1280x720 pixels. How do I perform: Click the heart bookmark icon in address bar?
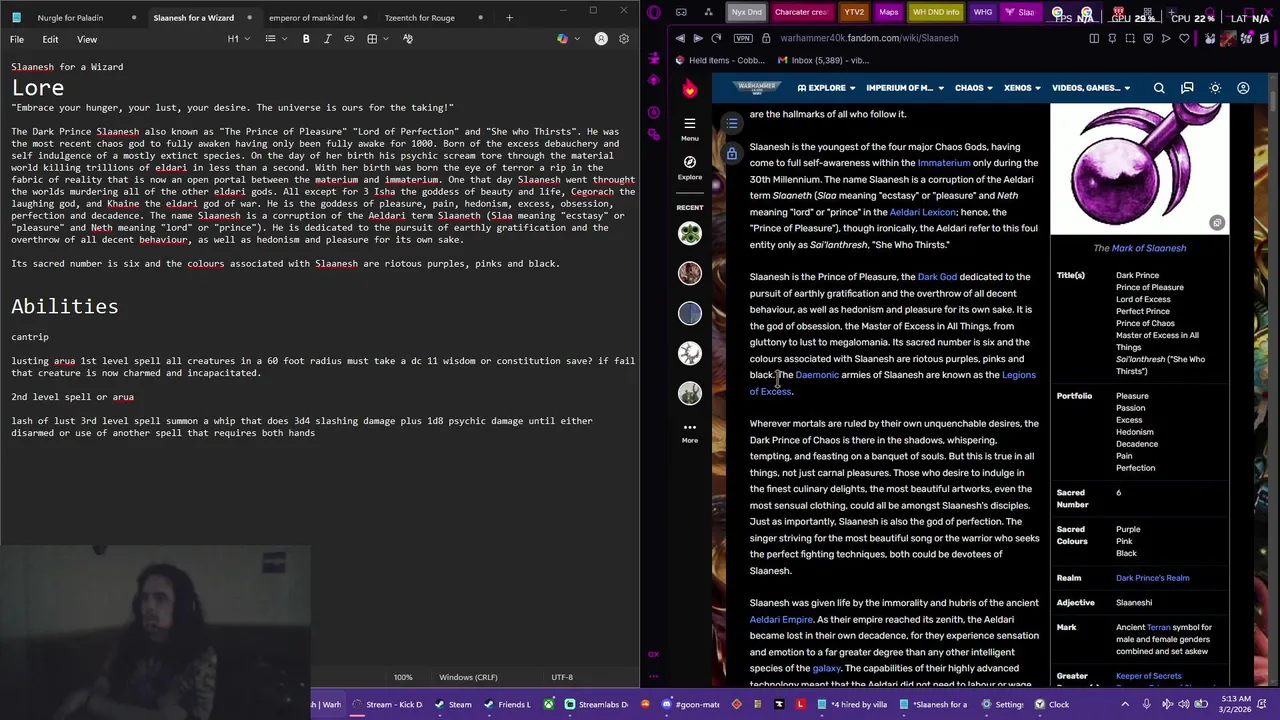1184,38
